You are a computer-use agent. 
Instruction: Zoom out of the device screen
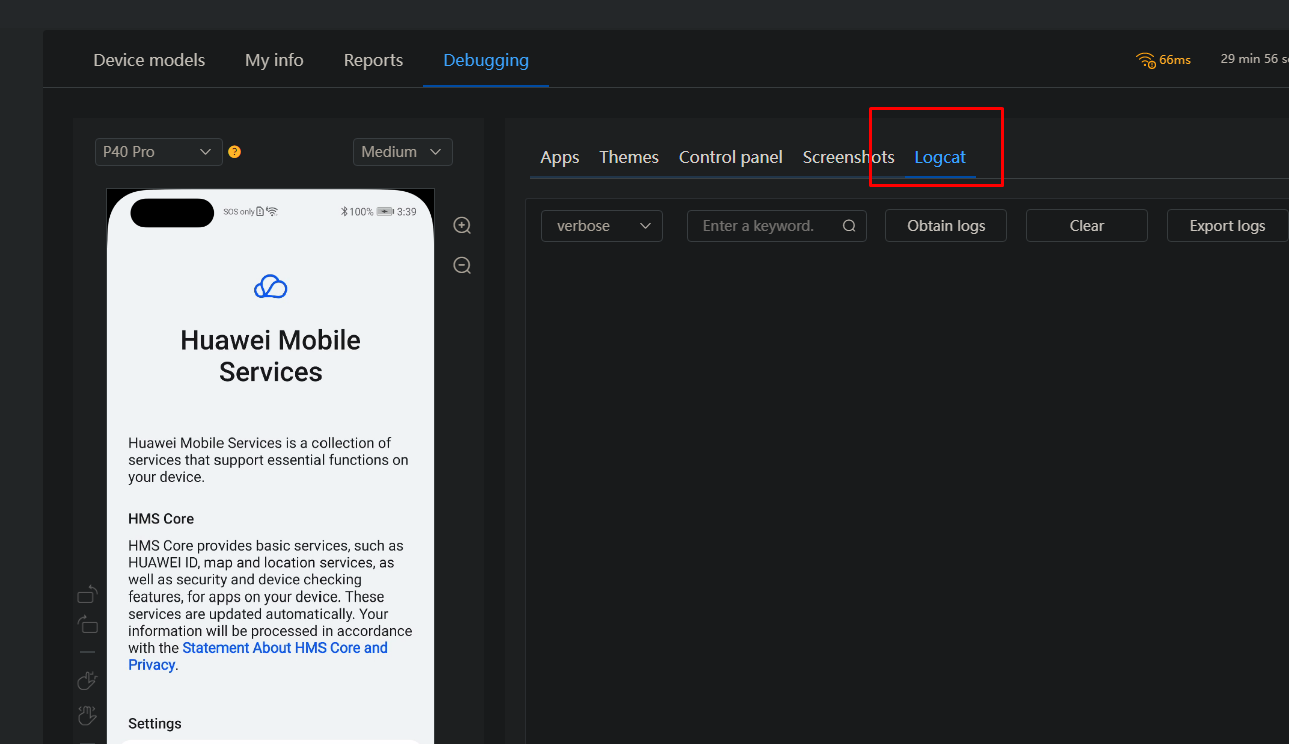461,265
